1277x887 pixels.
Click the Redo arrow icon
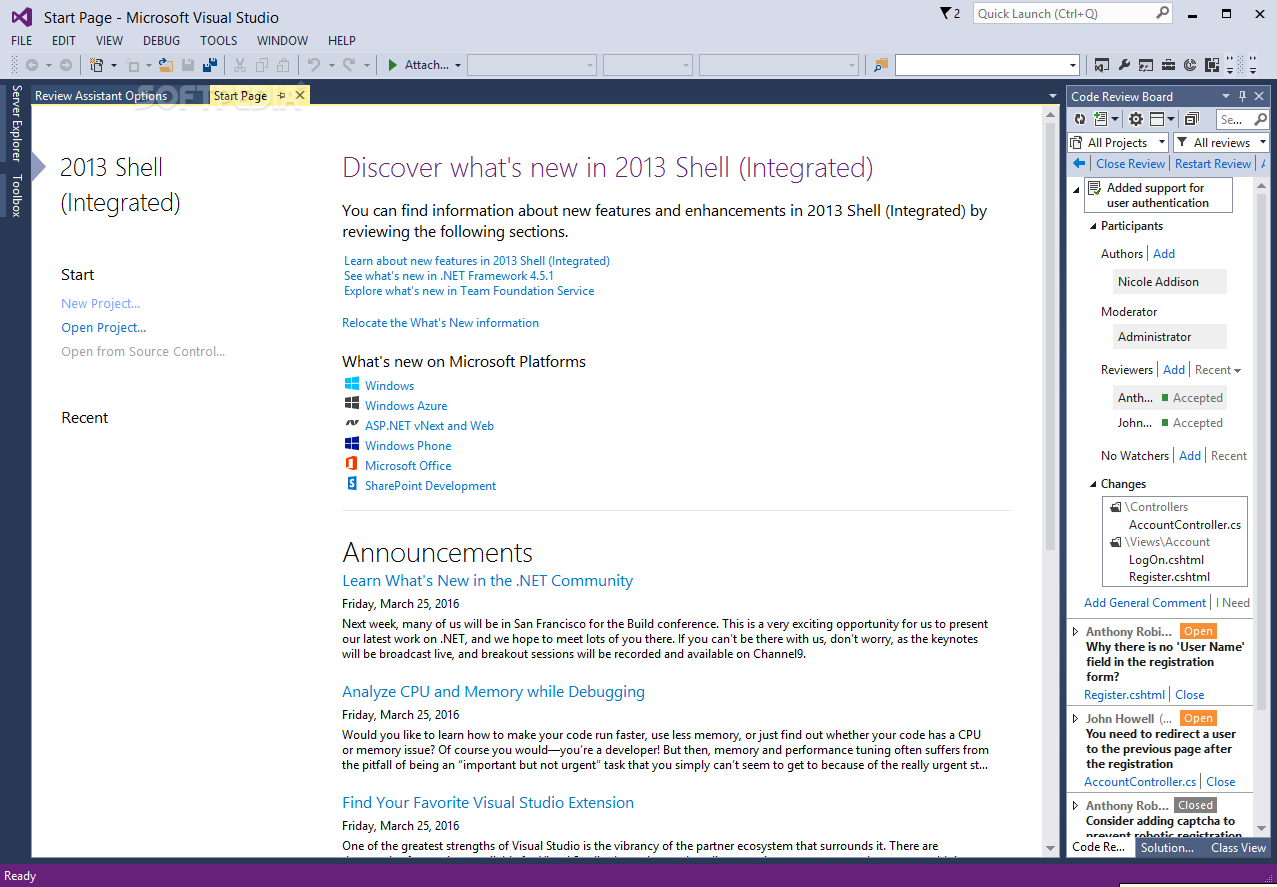[x=349, y=65]
